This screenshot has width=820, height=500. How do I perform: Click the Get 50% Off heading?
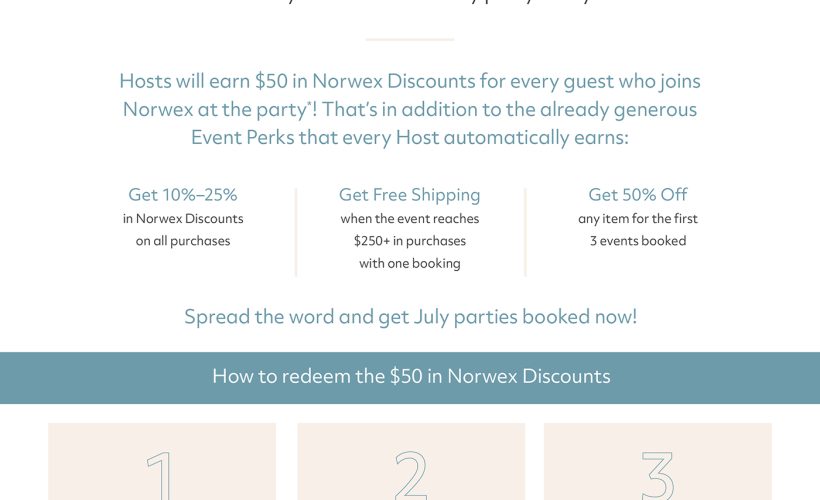point(637,195)
